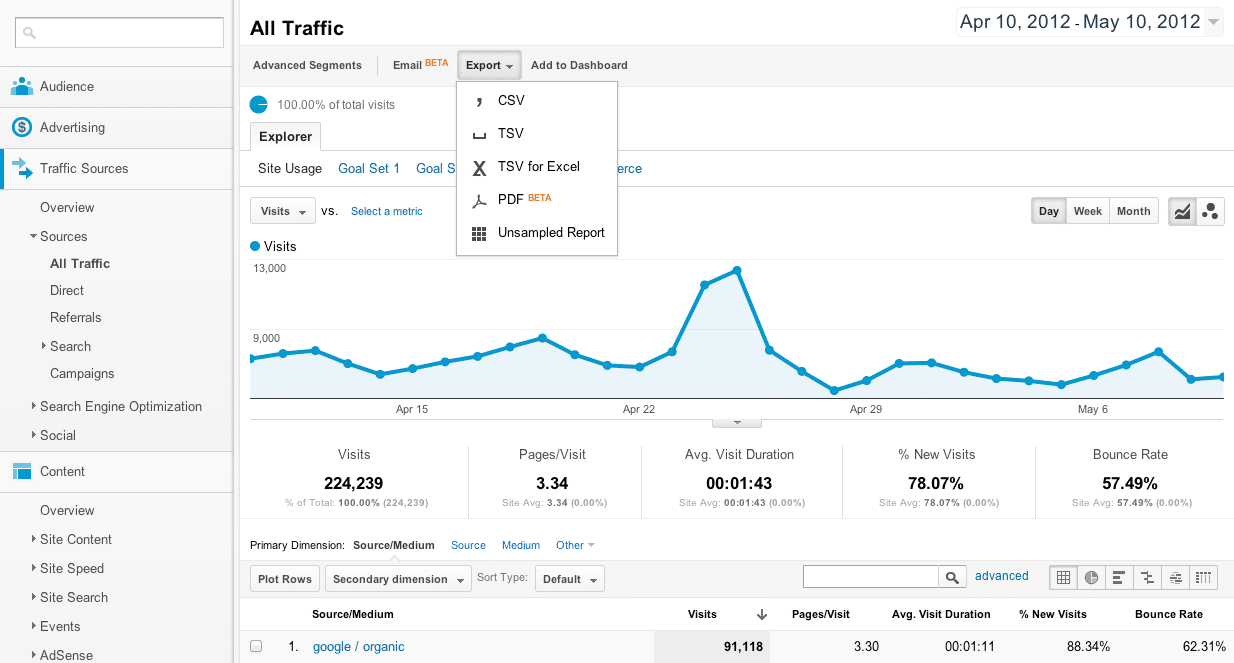Screen dimensions: 1234x663
Task: Check the google / organic row checkbox
Action: [256, 647]
